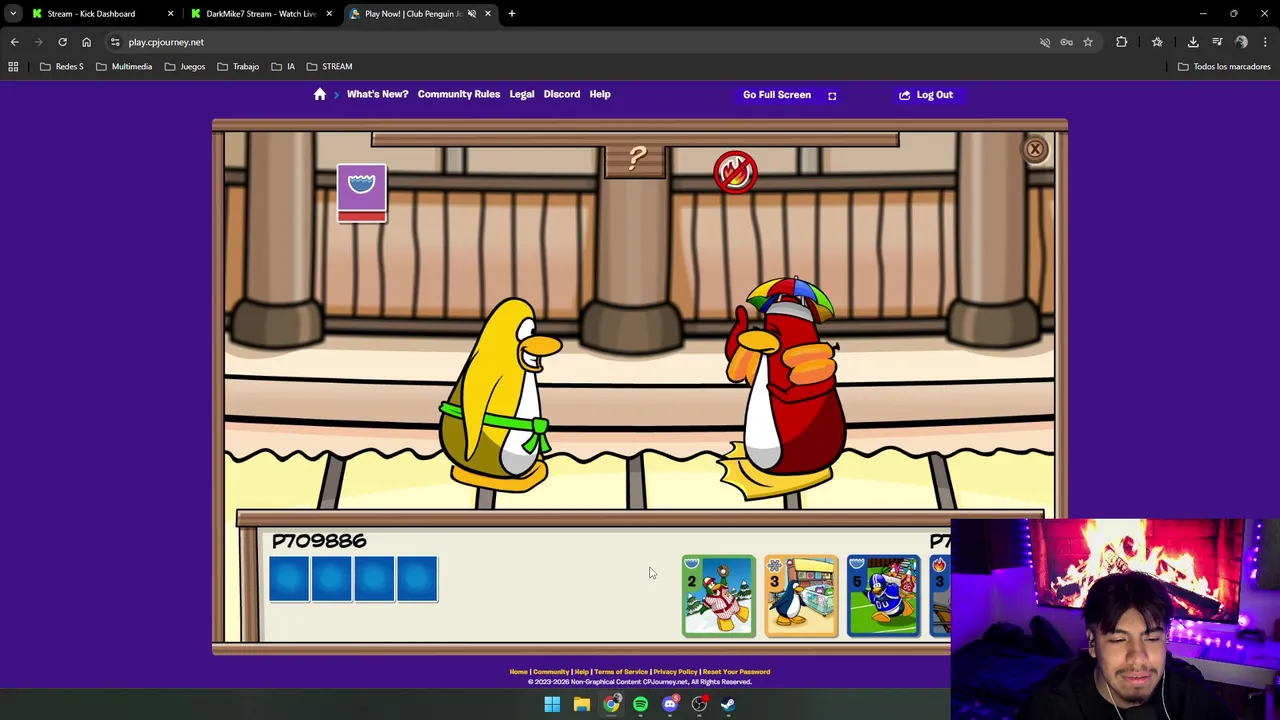Go to the site home icon
This screenshot has width=1280, height=720.
[x=320, y=94]
